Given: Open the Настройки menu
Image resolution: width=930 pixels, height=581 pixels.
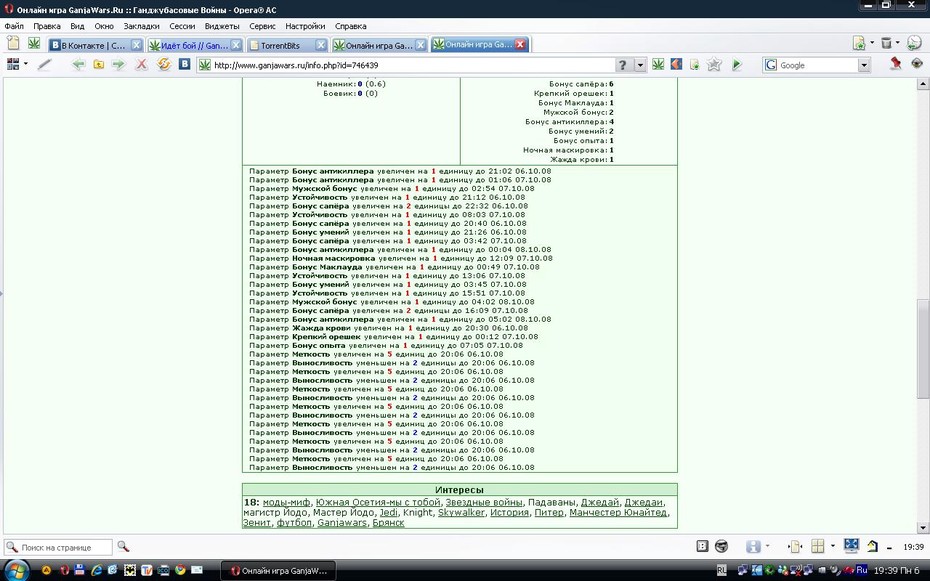Looking at the screenshot, I should (x=305, y=26).
